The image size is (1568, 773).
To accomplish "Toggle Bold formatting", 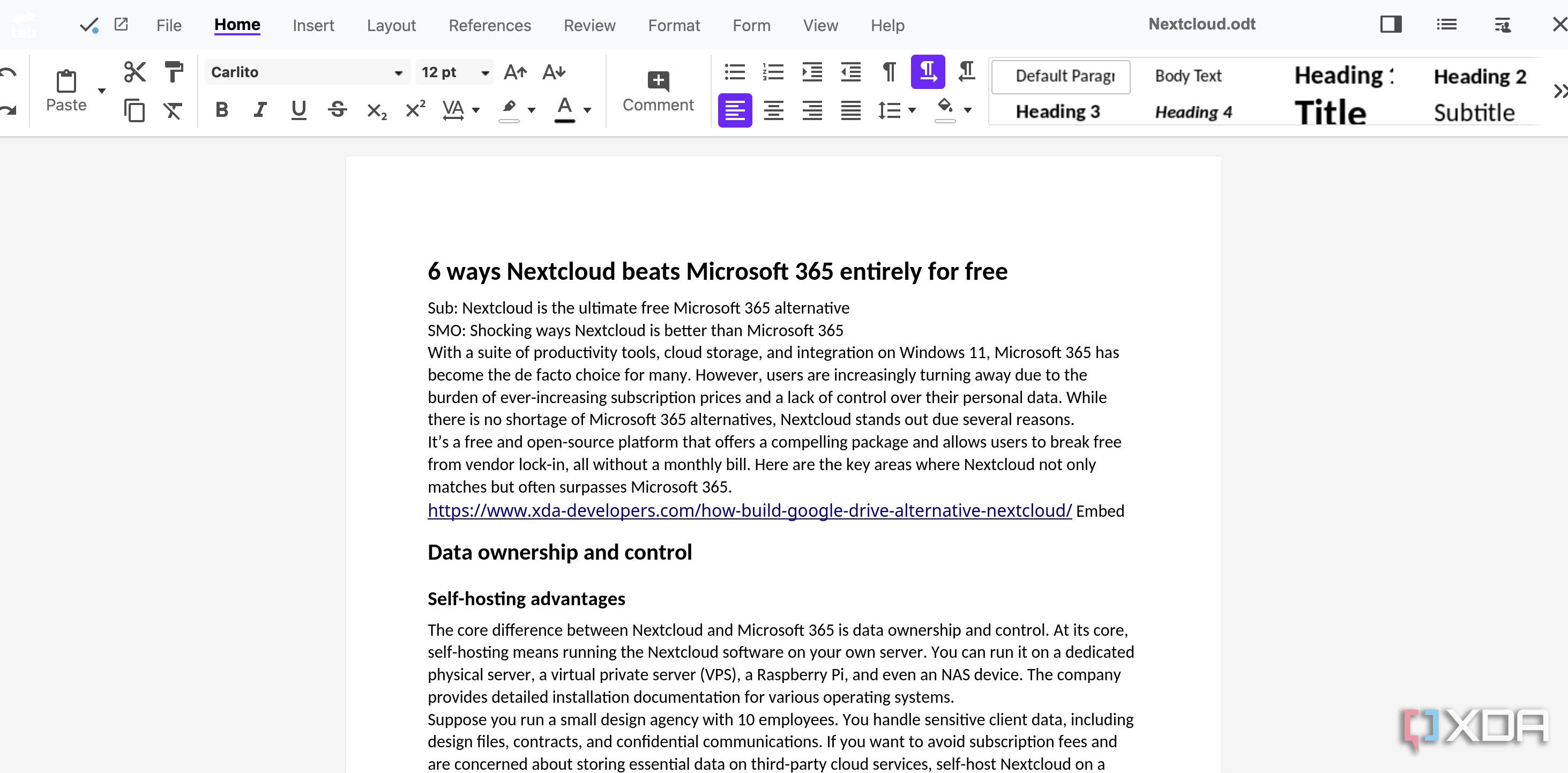I will pos(221,110).
